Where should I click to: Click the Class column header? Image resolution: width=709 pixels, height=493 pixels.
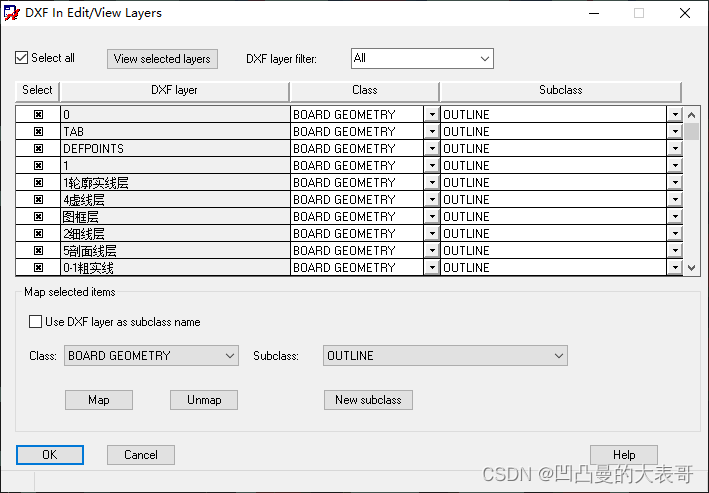pos(365,90)
